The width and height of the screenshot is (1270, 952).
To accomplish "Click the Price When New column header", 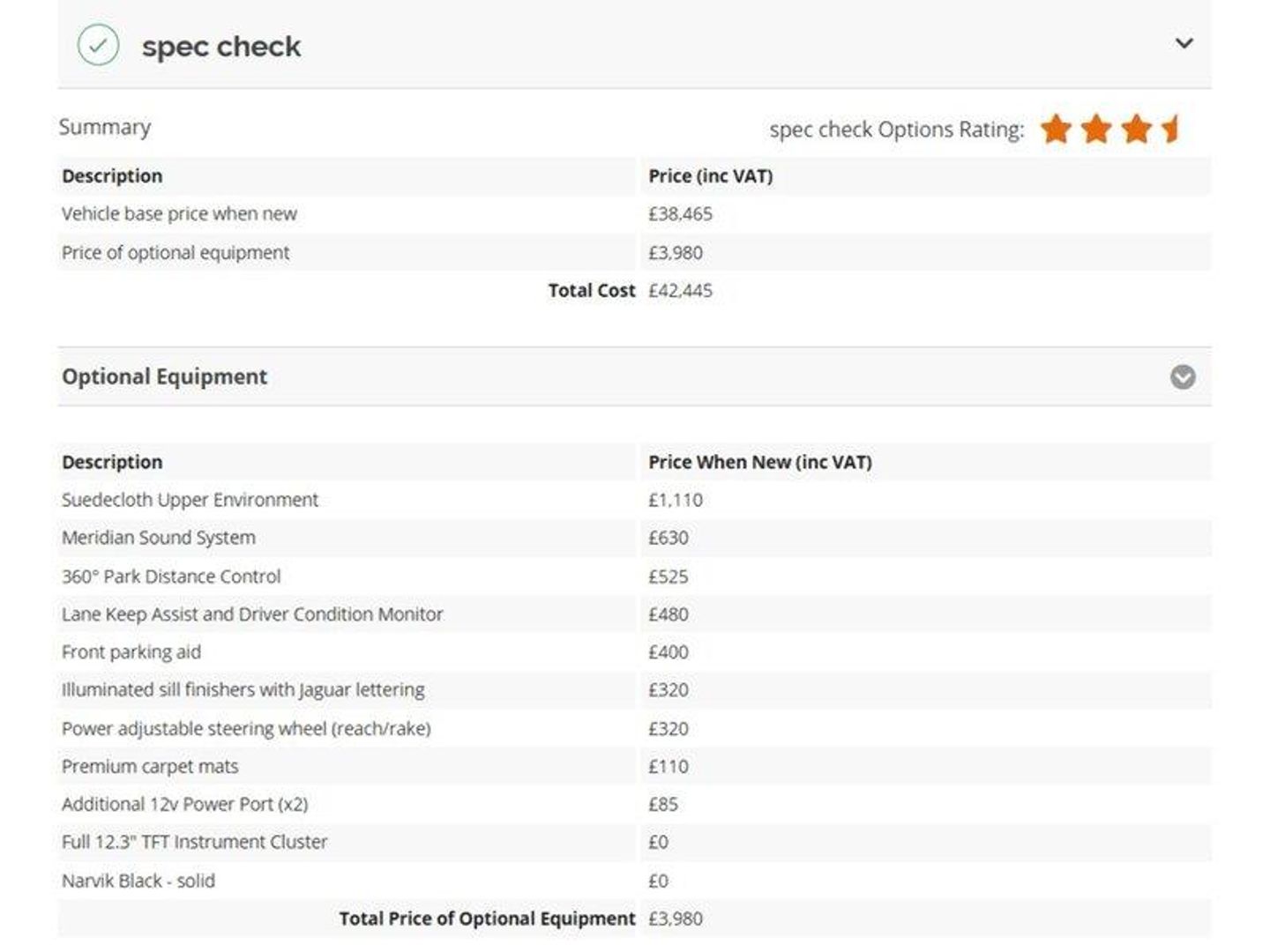I will click(759, 463).
